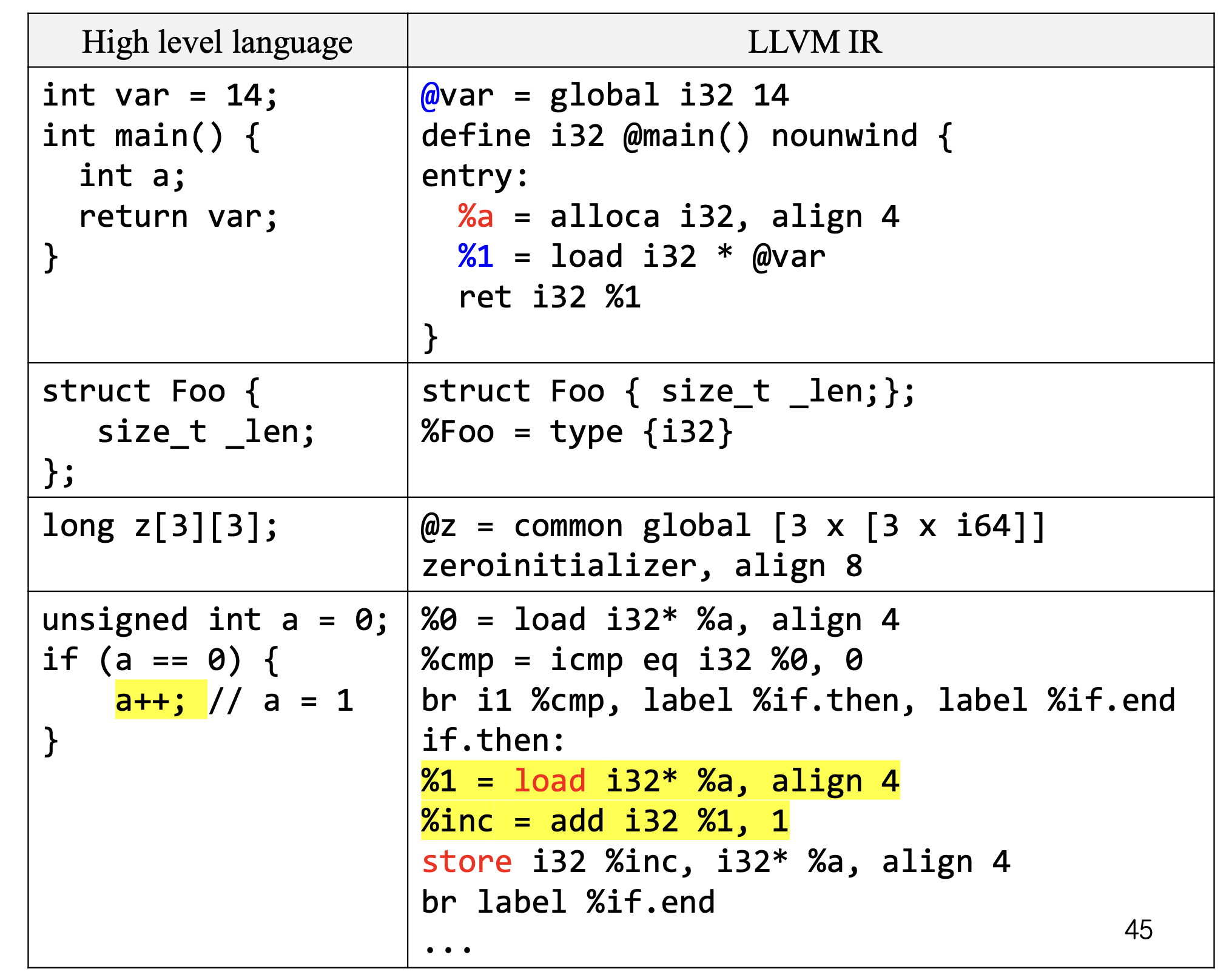Click 'define i32 @main() nounwind {' line
Viewport: 1229px width, 980px height.
(x=687, y=136)
